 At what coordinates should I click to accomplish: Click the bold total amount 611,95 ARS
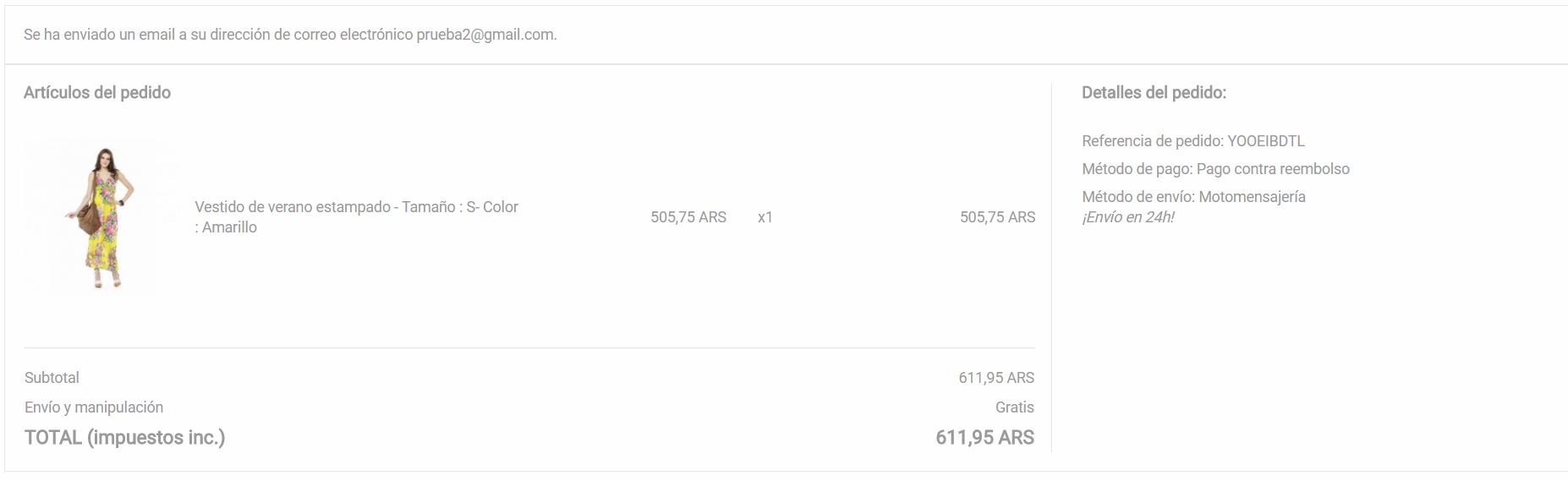coord(984,438)
